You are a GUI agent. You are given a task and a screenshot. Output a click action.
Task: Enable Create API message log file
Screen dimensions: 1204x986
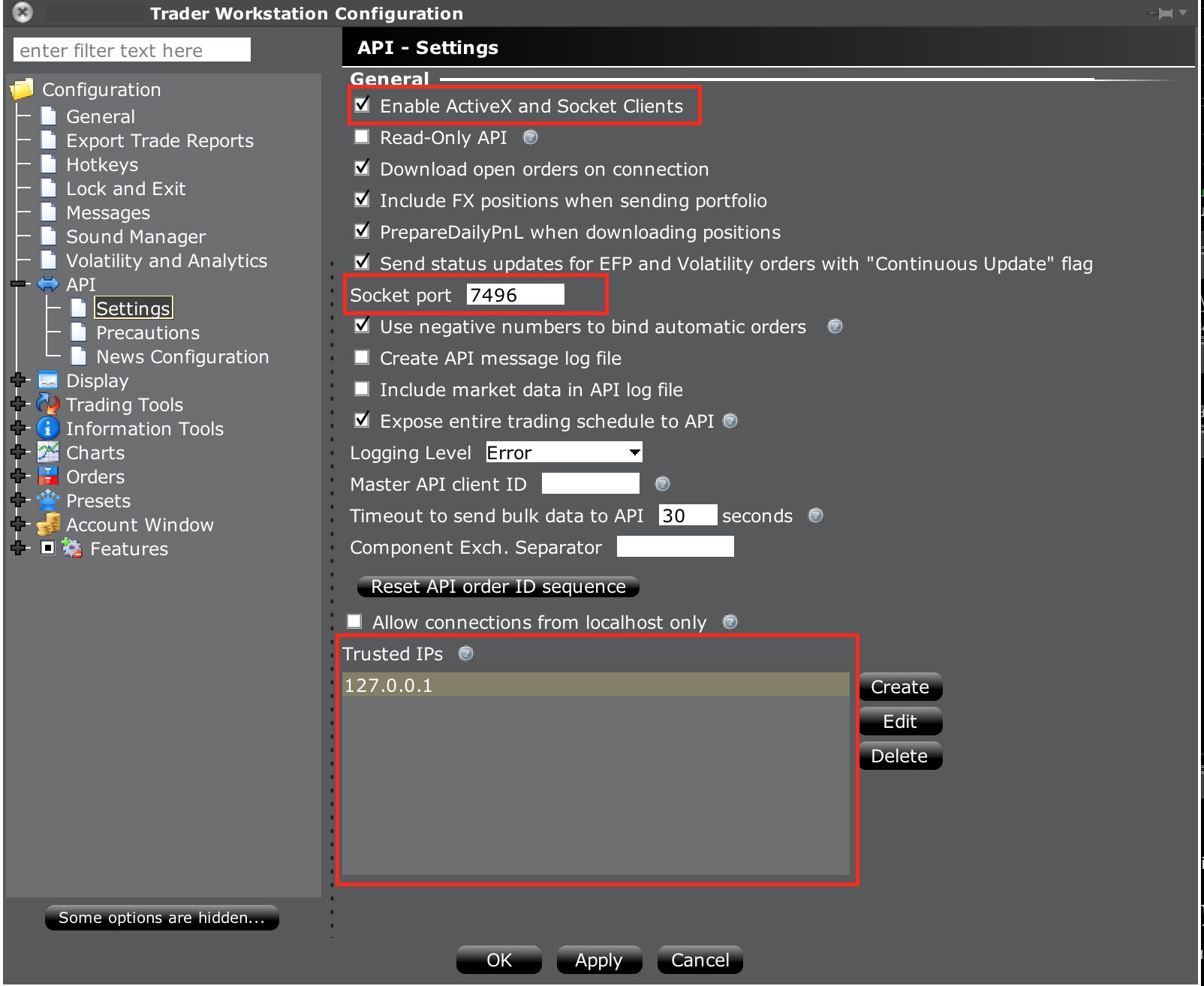coord(362,357)
